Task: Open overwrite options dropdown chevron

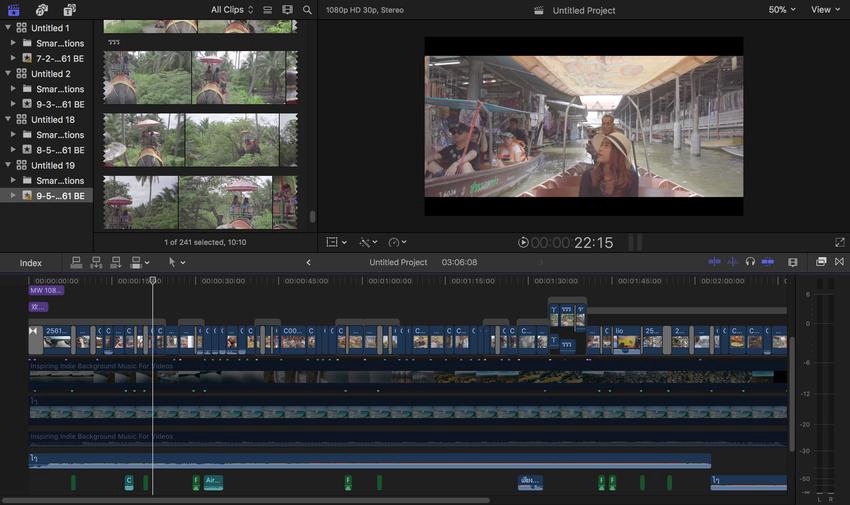Action: 147,263
